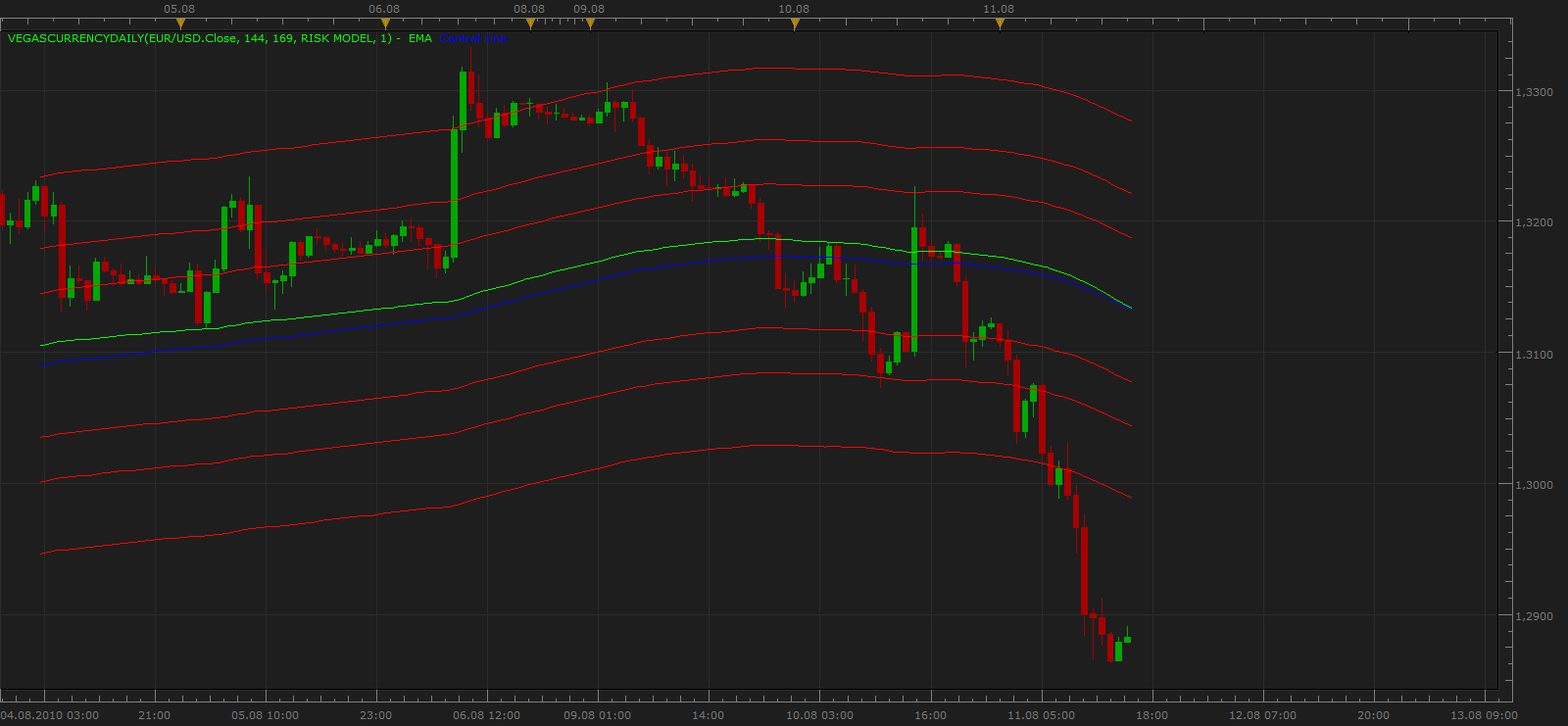Click the 06.08 12:00 time axis label

point(487,715)
